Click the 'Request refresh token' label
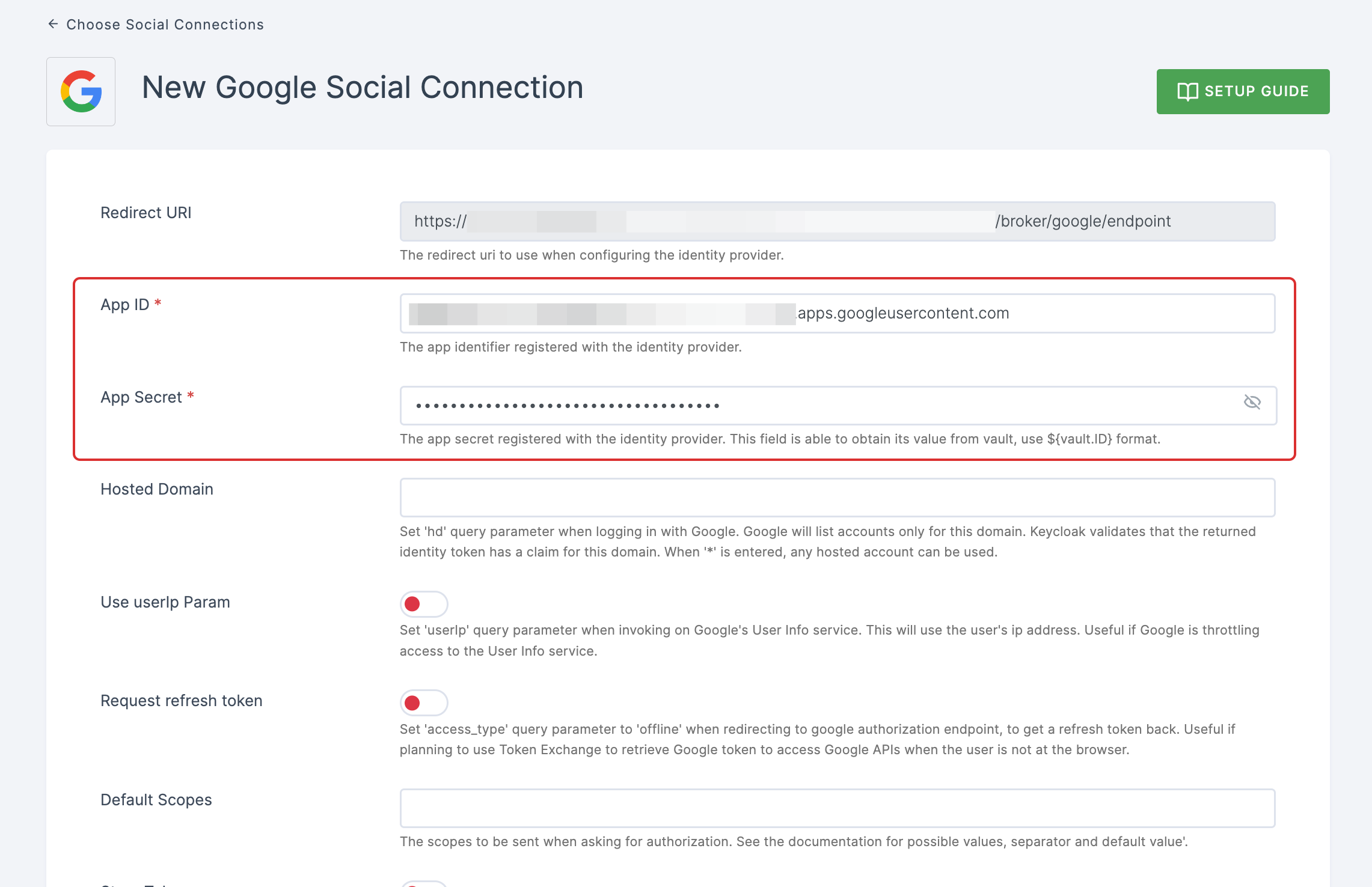Viewport: 1372px width, 887px height. point(182,701)
